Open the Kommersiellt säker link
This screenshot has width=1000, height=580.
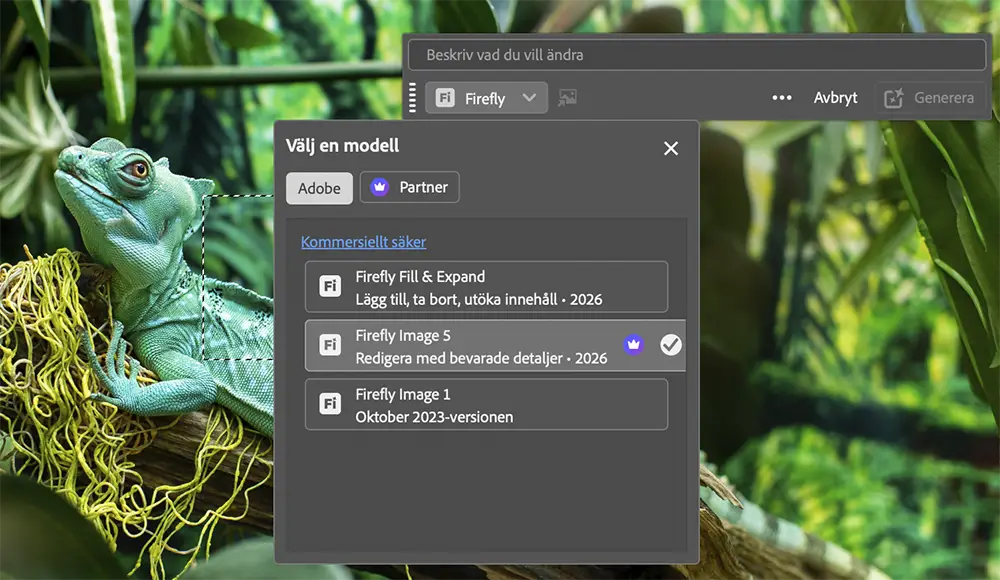click(x=363, y=242)
